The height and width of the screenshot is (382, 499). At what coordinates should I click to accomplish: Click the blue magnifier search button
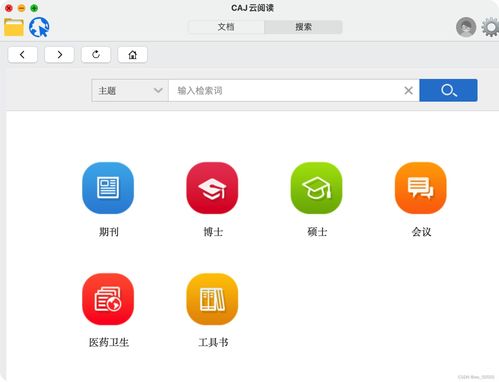tap(448, 90)
